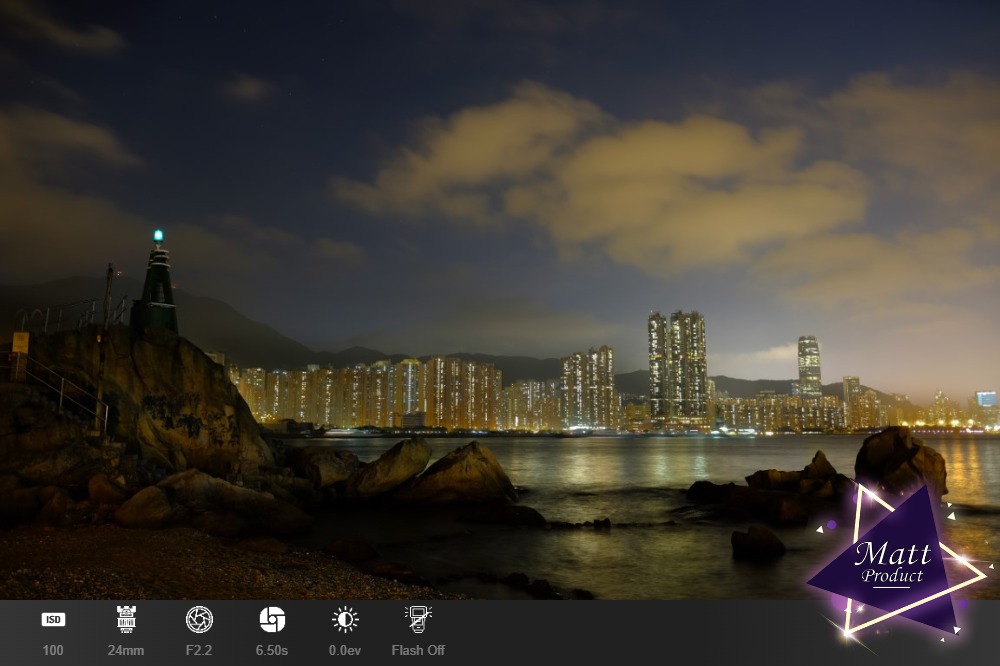Select the ISO value 100

53,650
